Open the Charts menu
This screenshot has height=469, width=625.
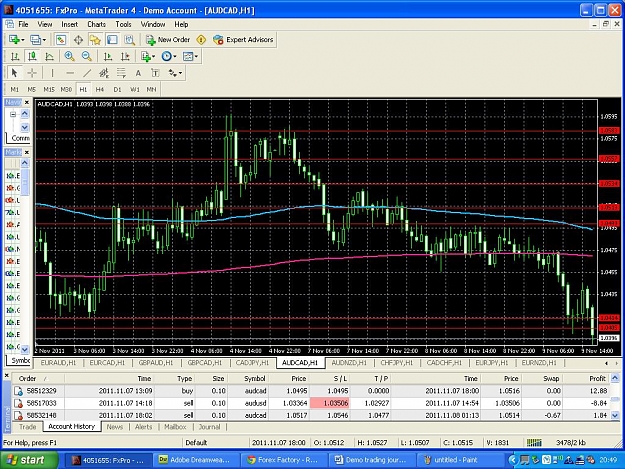96,24
